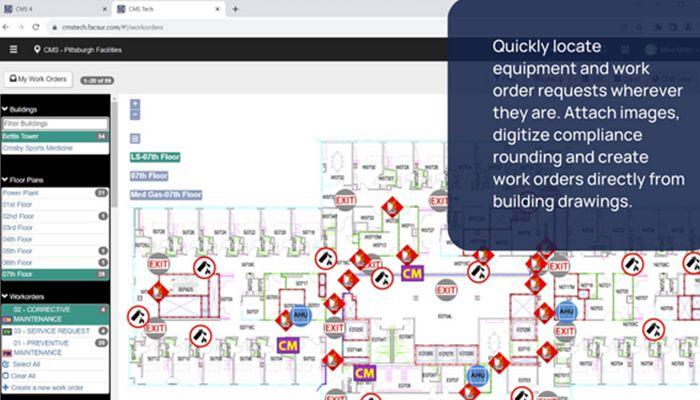Click the sidebar vertical scrollbar
Image resolution: width=700 pixels, height=400 pixels.
(115, 154)
